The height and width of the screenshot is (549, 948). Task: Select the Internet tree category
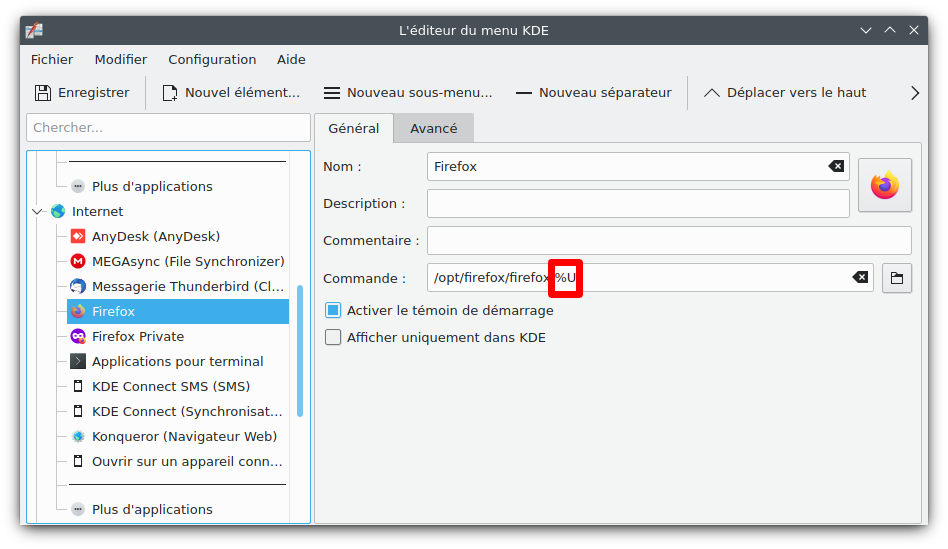click(x=97, y=212)
